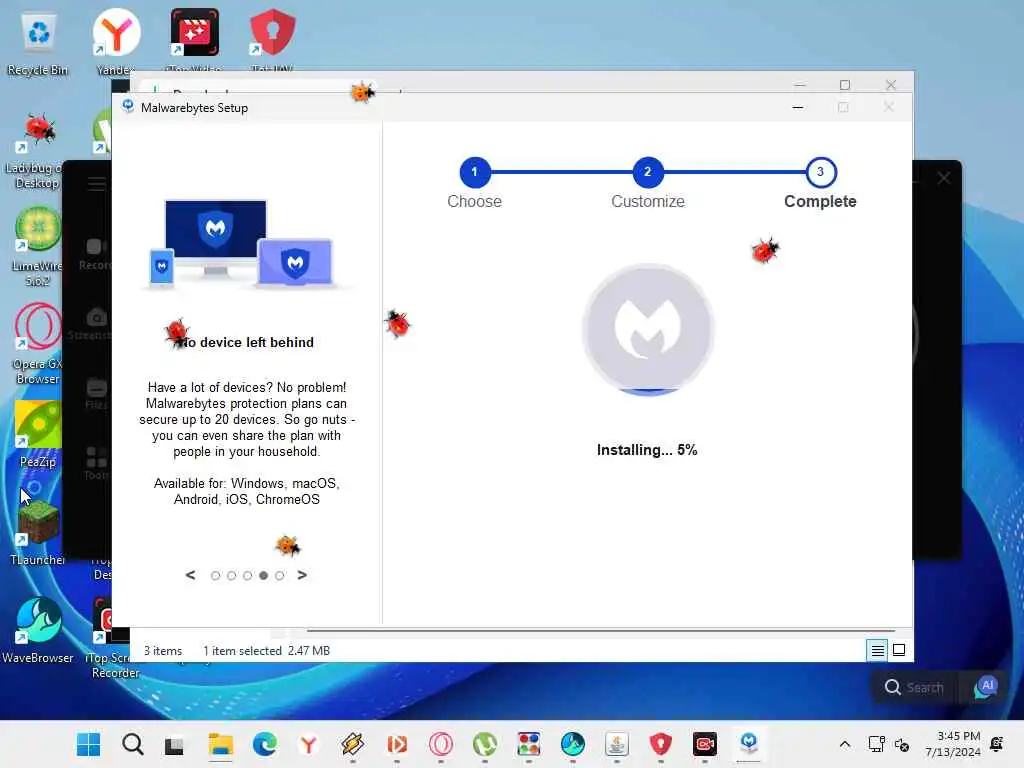Open the Yandex browser desktop shortcut
The image size is (1024, 768).
116,42
